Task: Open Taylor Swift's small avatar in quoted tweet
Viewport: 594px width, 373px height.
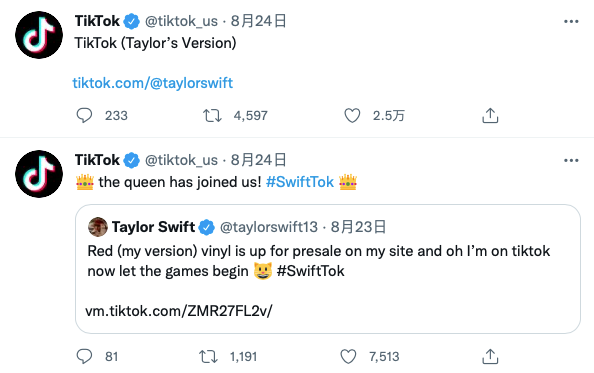Action: (x=98, y=227)
